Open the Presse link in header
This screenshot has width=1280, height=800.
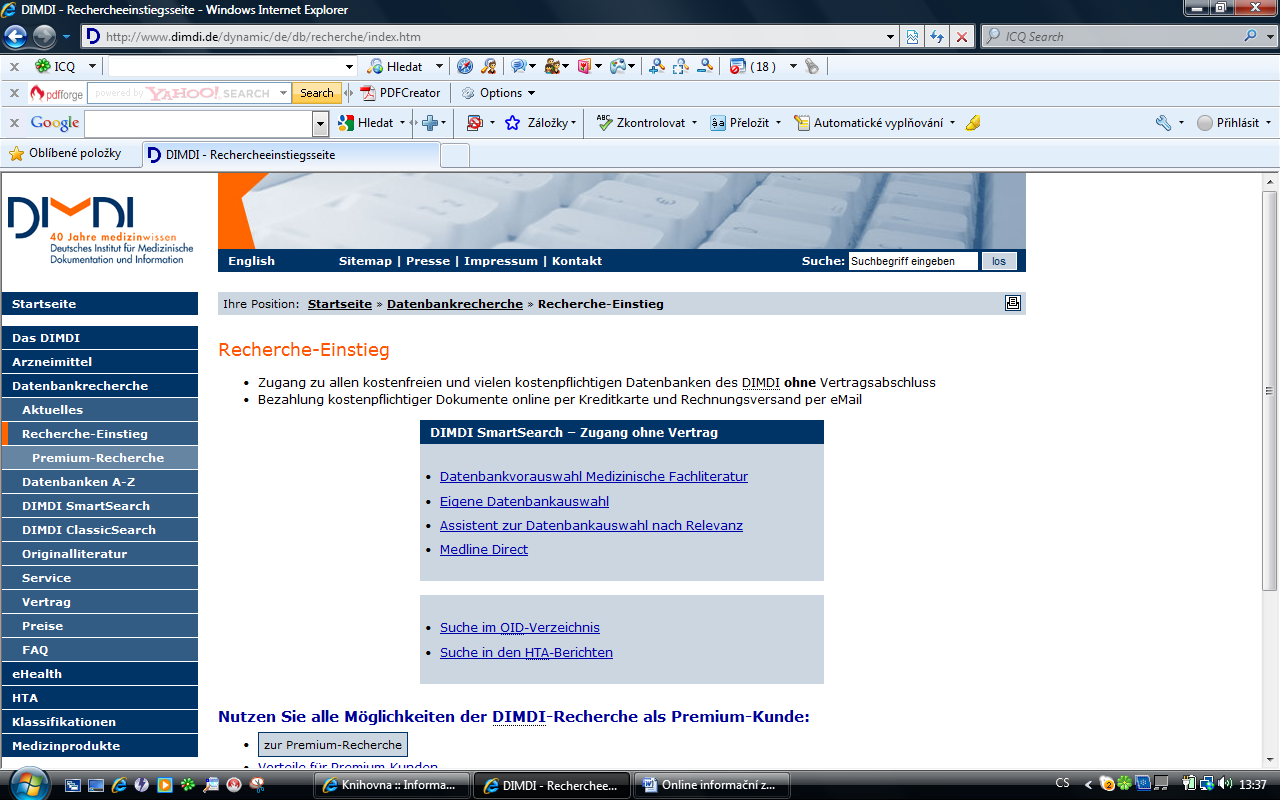pyautogui.click(x=428, y=261)
